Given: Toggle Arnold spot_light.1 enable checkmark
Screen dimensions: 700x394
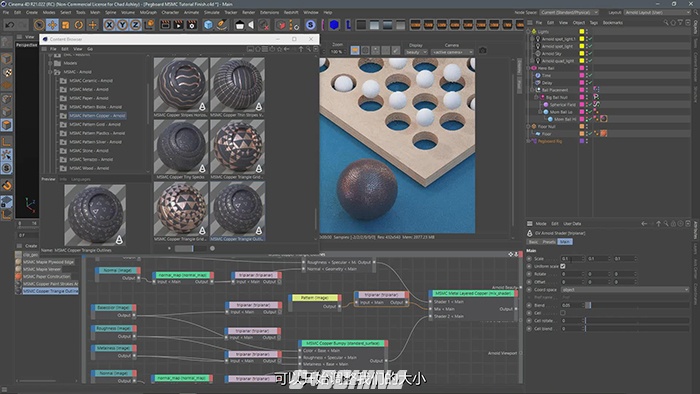Looking at the screenshot, I should coord(589,39).
